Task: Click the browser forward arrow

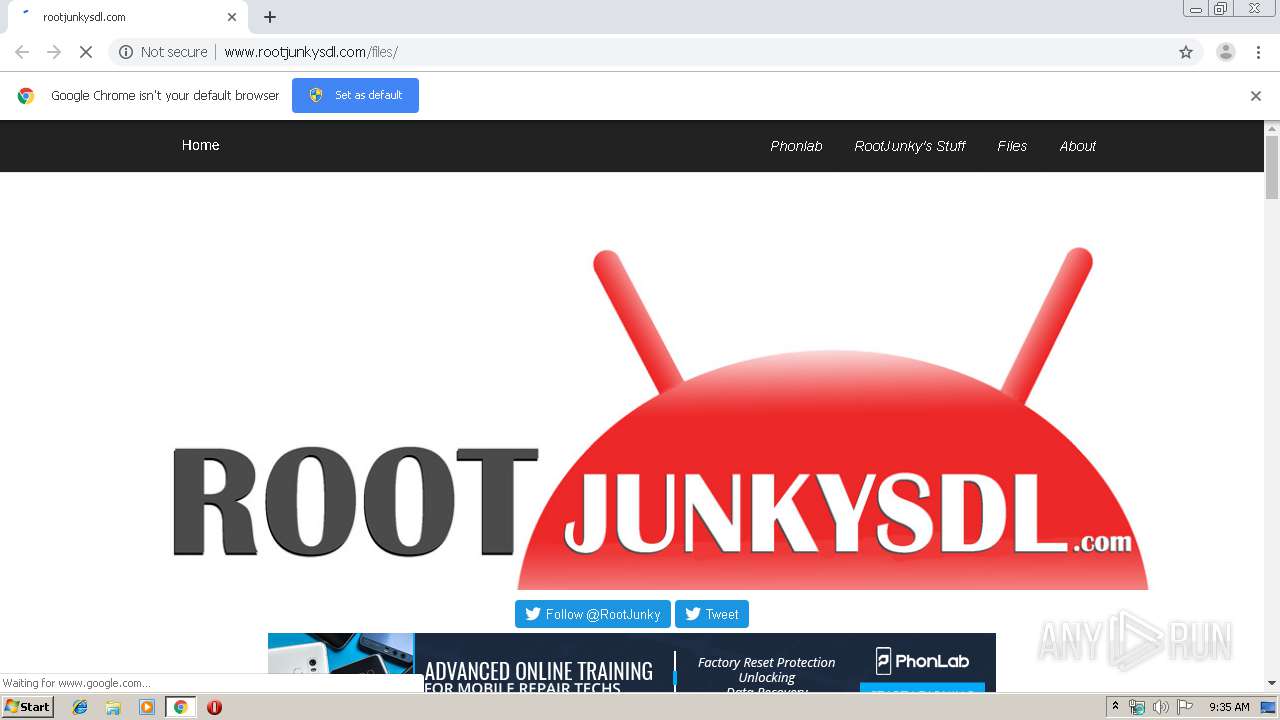Action: 54,52
